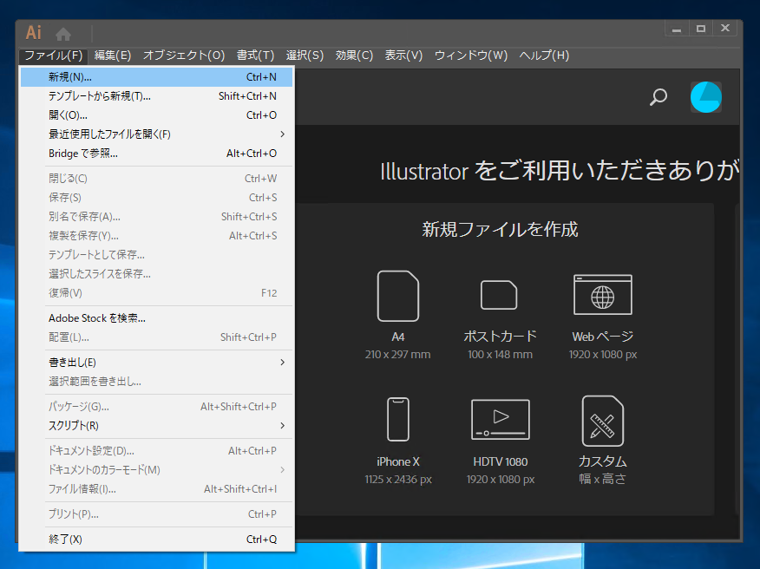Maximize the Illustrator window
This screenshot has height=569, width=760.
(x=701, y=29)
